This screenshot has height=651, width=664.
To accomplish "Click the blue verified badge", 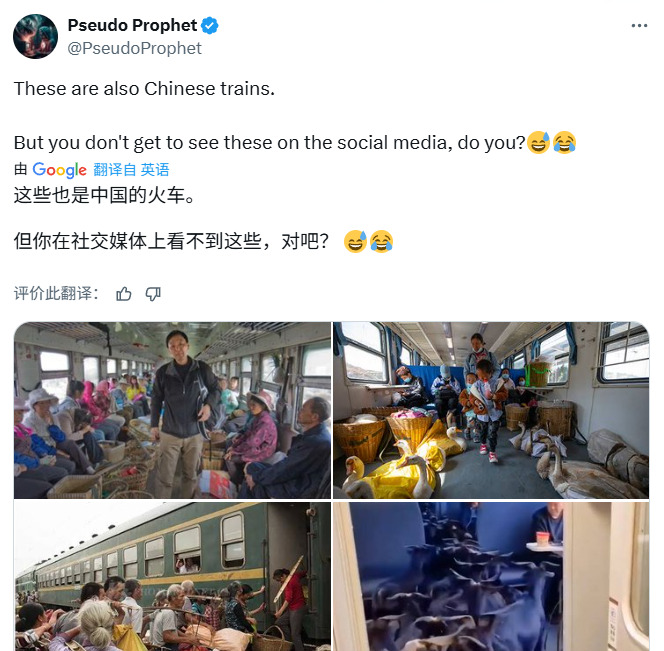I will point(209,25).
